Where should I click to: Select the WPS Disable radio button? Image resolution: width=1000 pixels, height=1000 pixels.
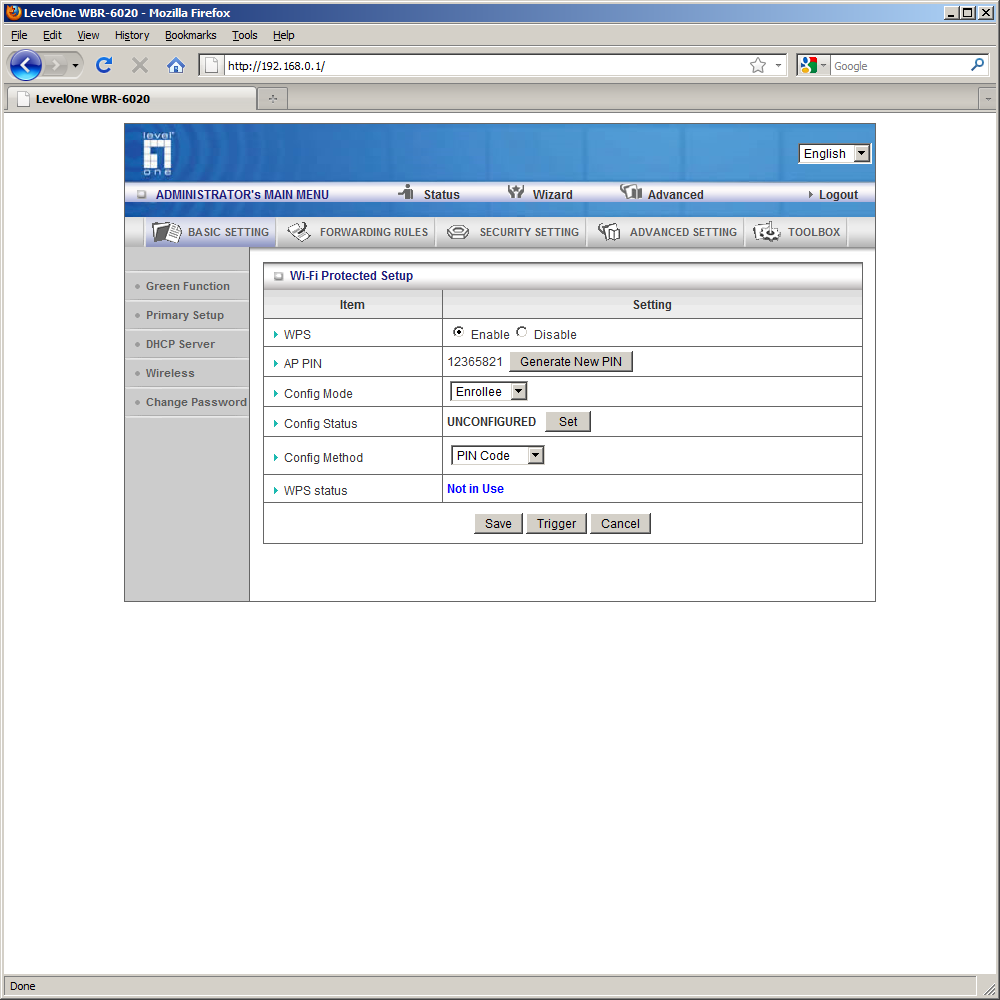pos(522,332)
